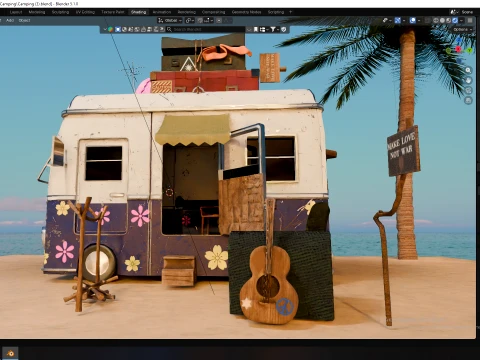Open the overlays options dropdown arrow
480x360 pixels.
[419, 20]
